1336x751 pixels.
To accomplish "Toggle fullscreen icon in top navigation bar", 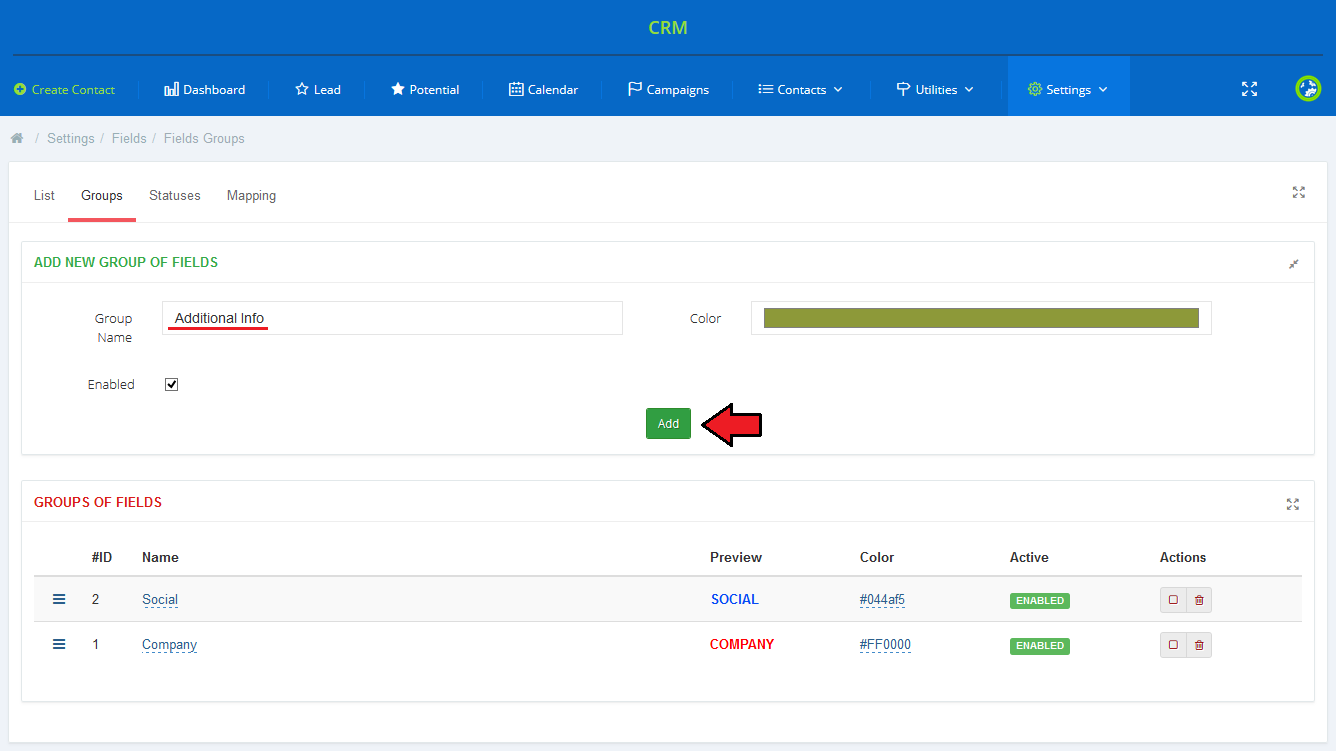I will (x=1249, y=89).
